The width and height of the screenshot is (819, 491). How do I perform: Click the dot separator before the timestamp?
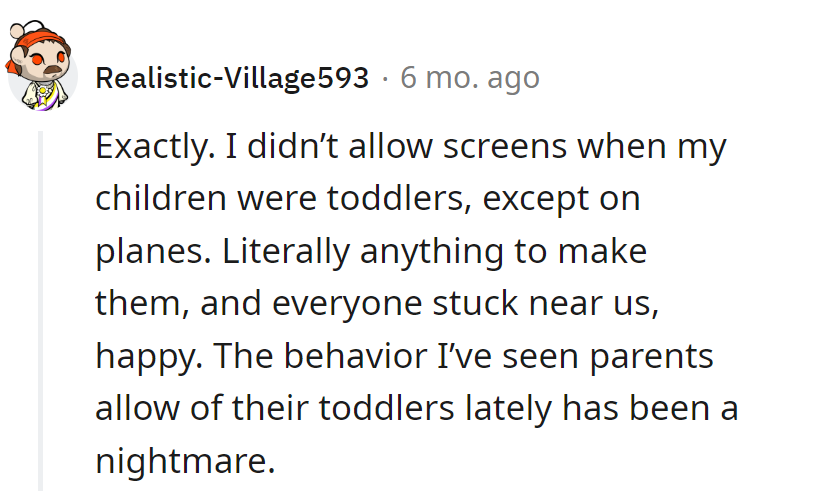pos(385,78)
